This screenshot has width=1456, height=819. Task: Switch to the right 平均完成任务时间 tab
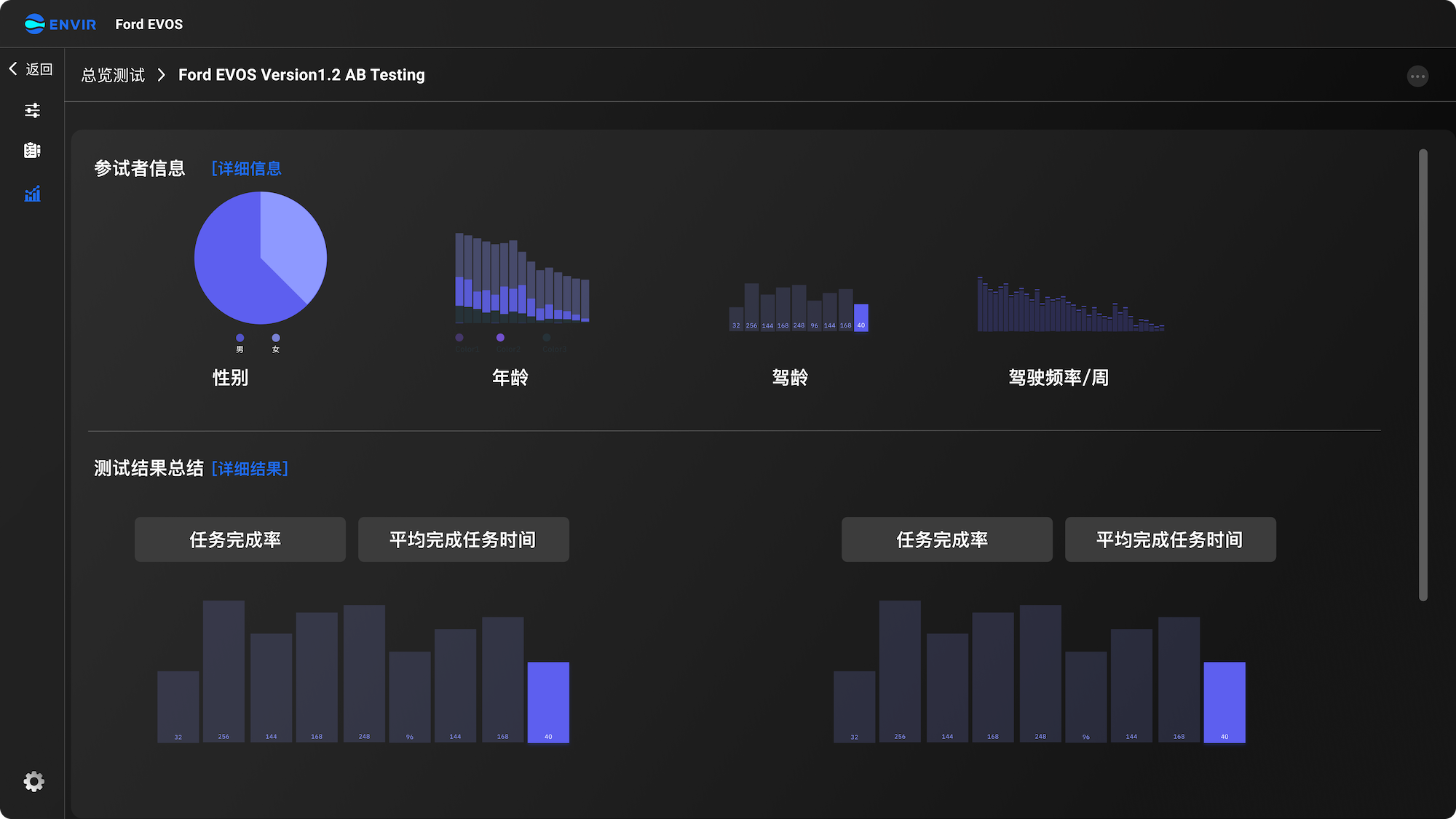[1170, 539]
